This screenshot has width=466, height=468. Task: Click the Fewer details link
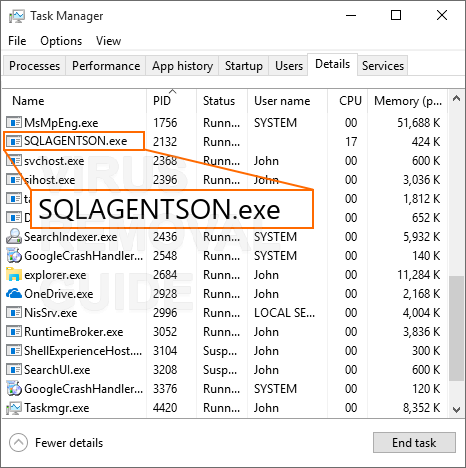coord(69,443)
